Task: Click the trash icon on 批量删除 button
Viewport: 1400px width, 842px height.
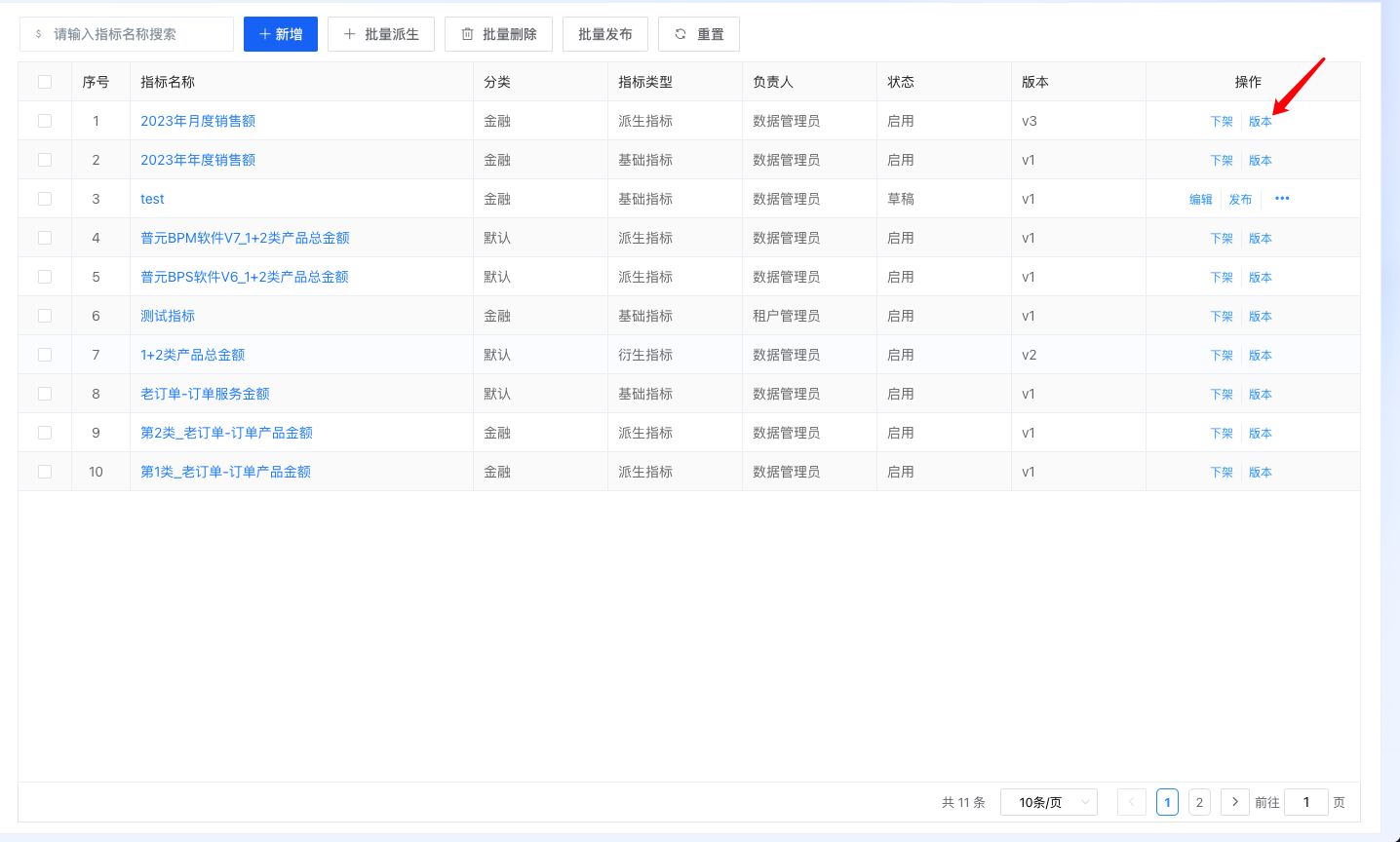Action: [x=469, y=33]
